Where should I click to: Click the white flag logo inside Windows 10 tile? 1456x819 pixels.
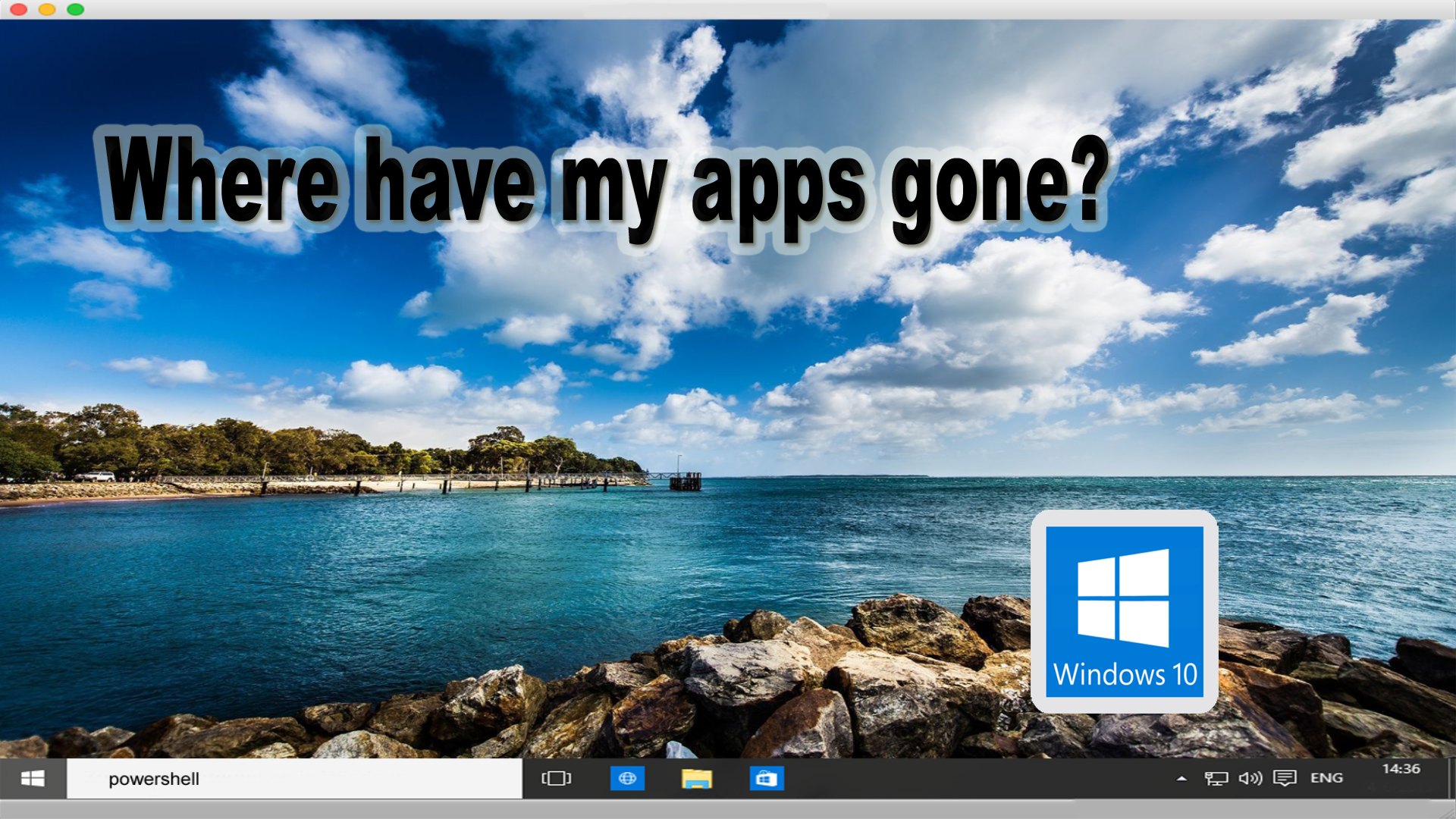pyautogui.click(x=1123, y=598)
